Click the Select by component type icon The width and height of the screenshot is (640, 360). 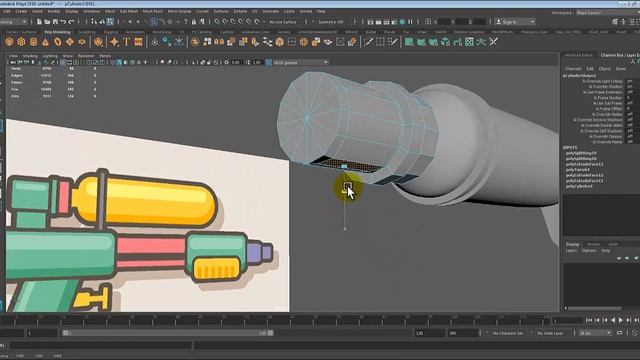pos(110,22)
